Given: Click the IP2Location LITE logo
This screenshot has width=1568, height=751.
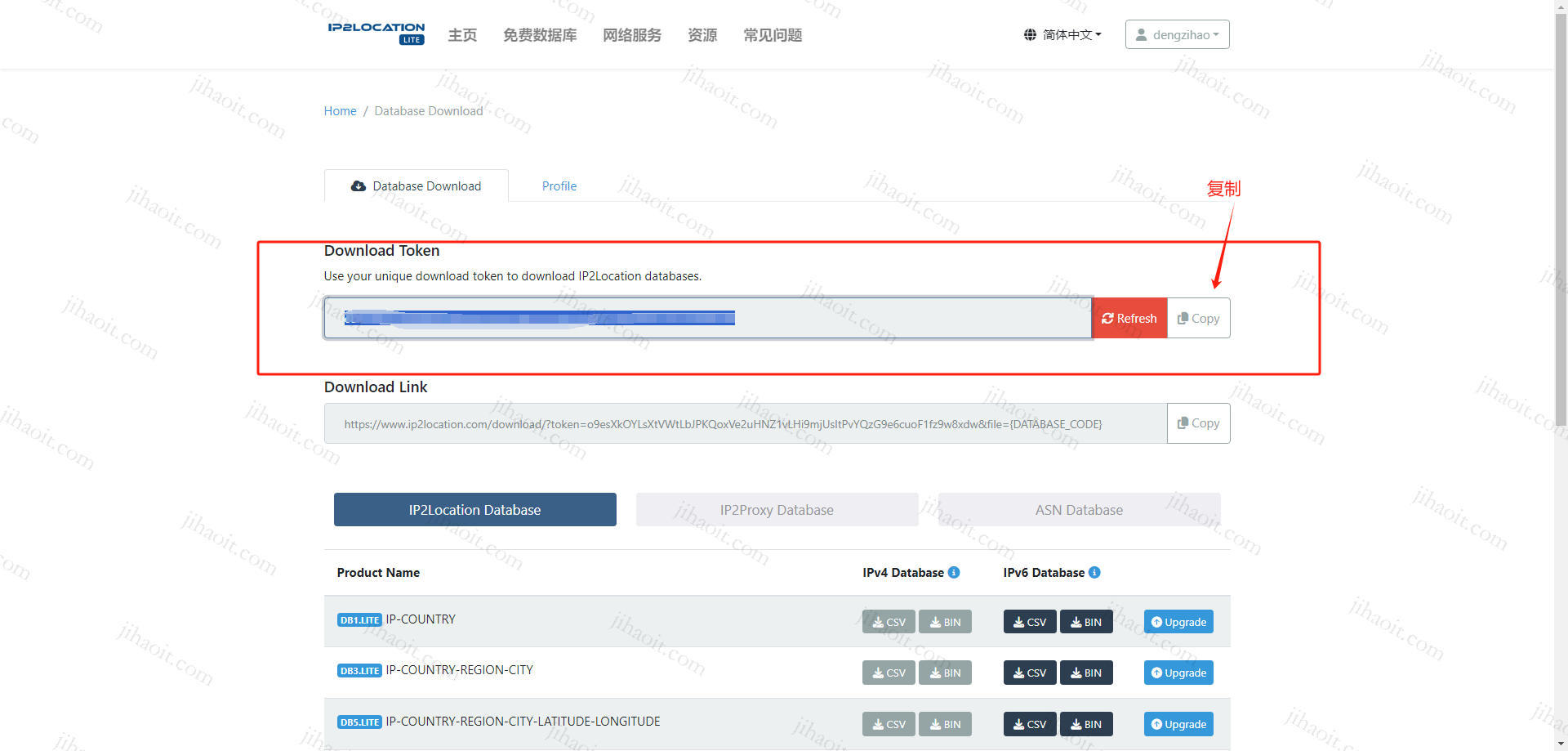Looking at the screenshot, I should pyautogui.click(x=376, y=34).
